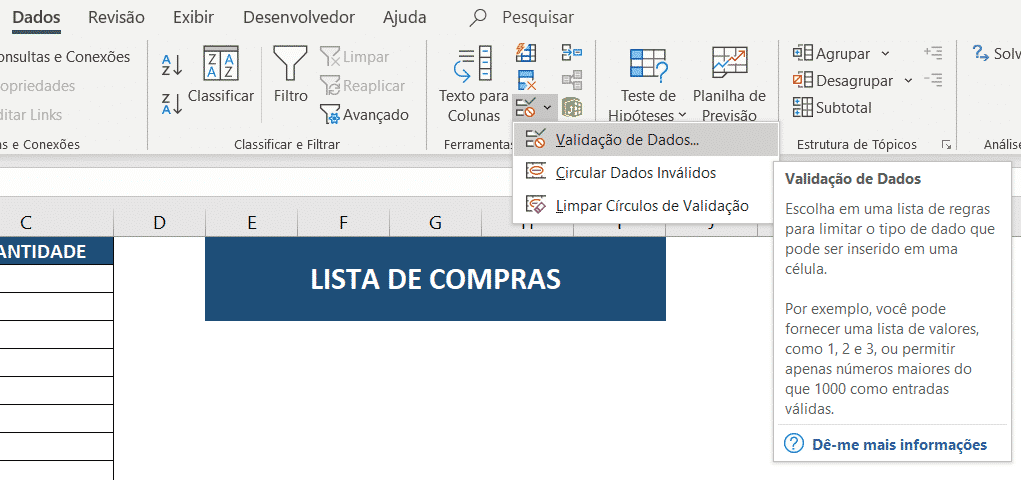Choose Validação de Dados menu entry
This screenshot has width=1021, height=480.
(646, 139)
